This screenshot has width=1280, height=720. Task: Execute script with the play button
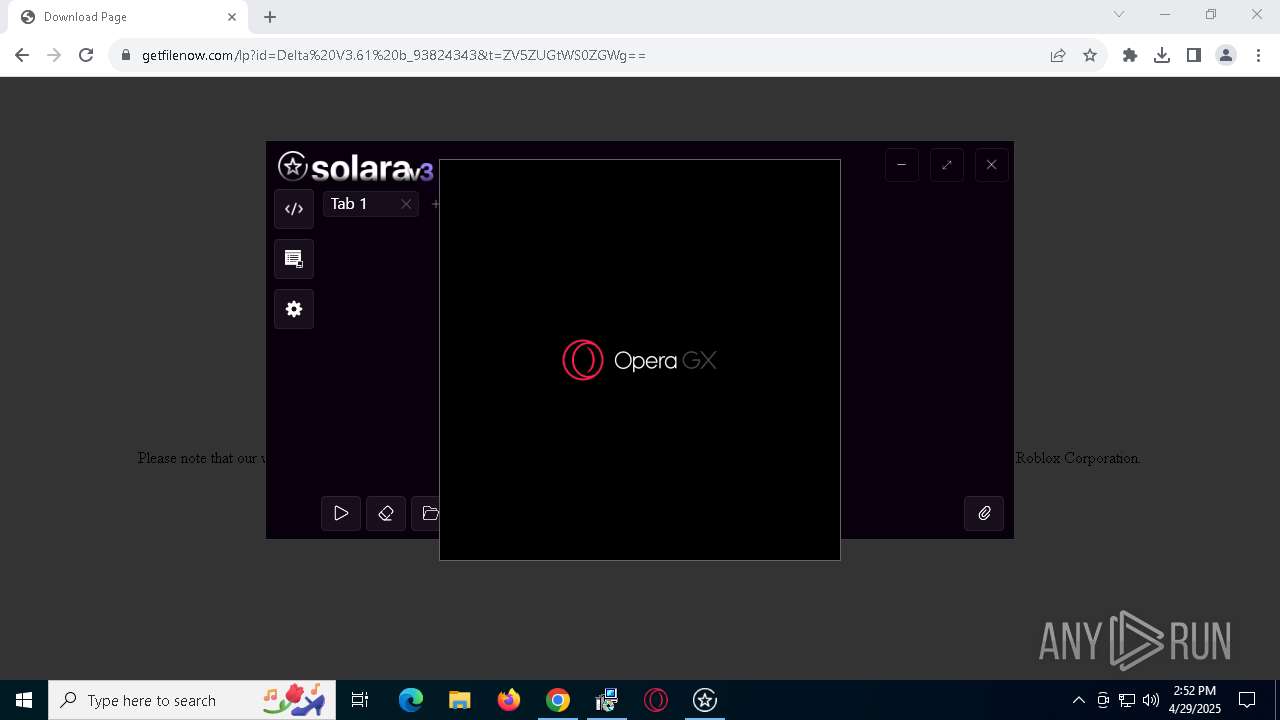341,513
